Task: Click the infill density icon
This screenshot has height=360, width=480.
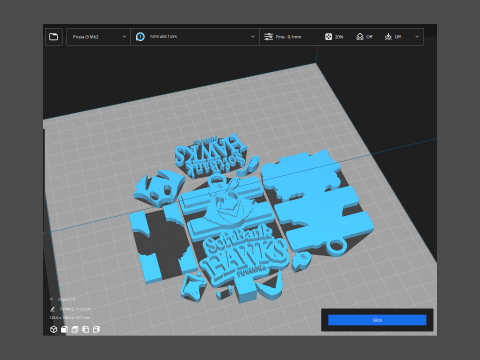Action: pos(328,37)
